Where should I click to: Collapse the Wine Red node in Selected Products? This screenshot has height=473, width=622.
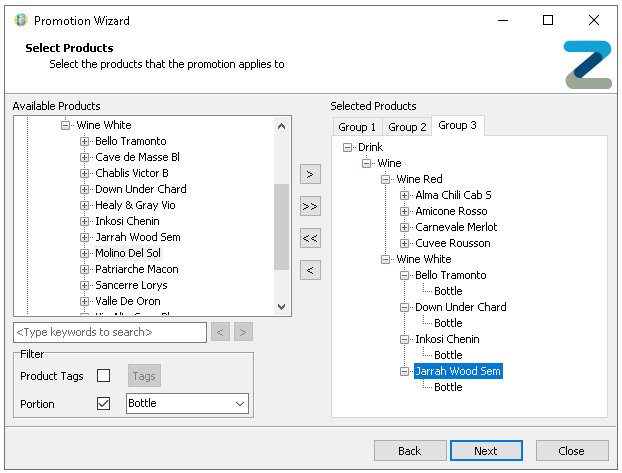(386, 179)
